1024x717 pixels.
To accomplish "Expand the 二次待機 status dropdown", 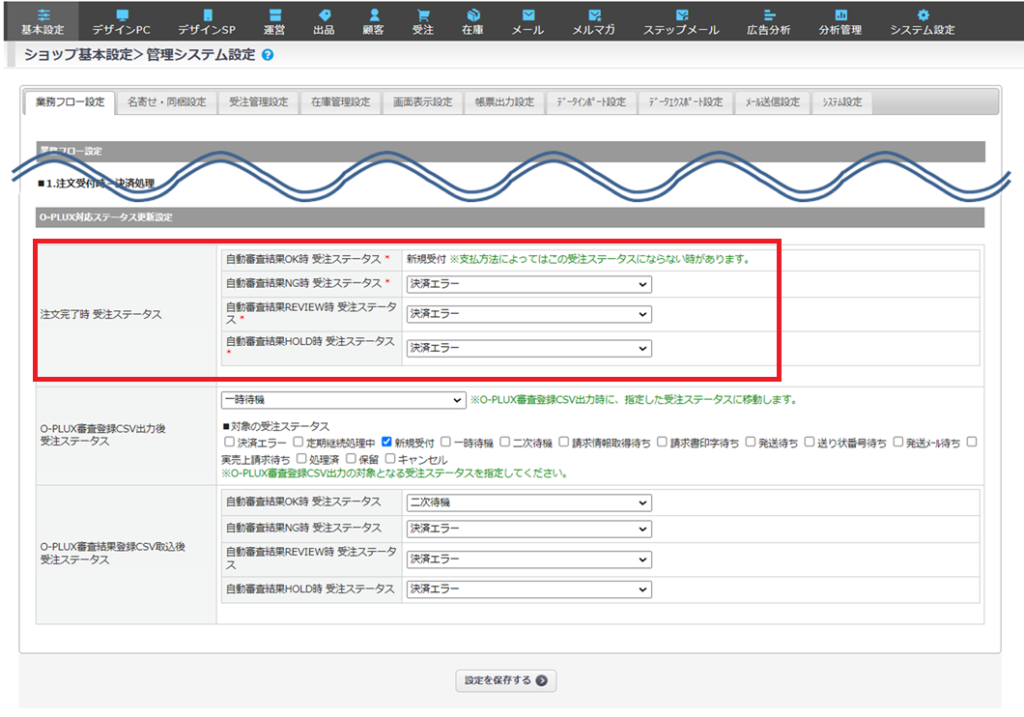I will click(528, 502).
